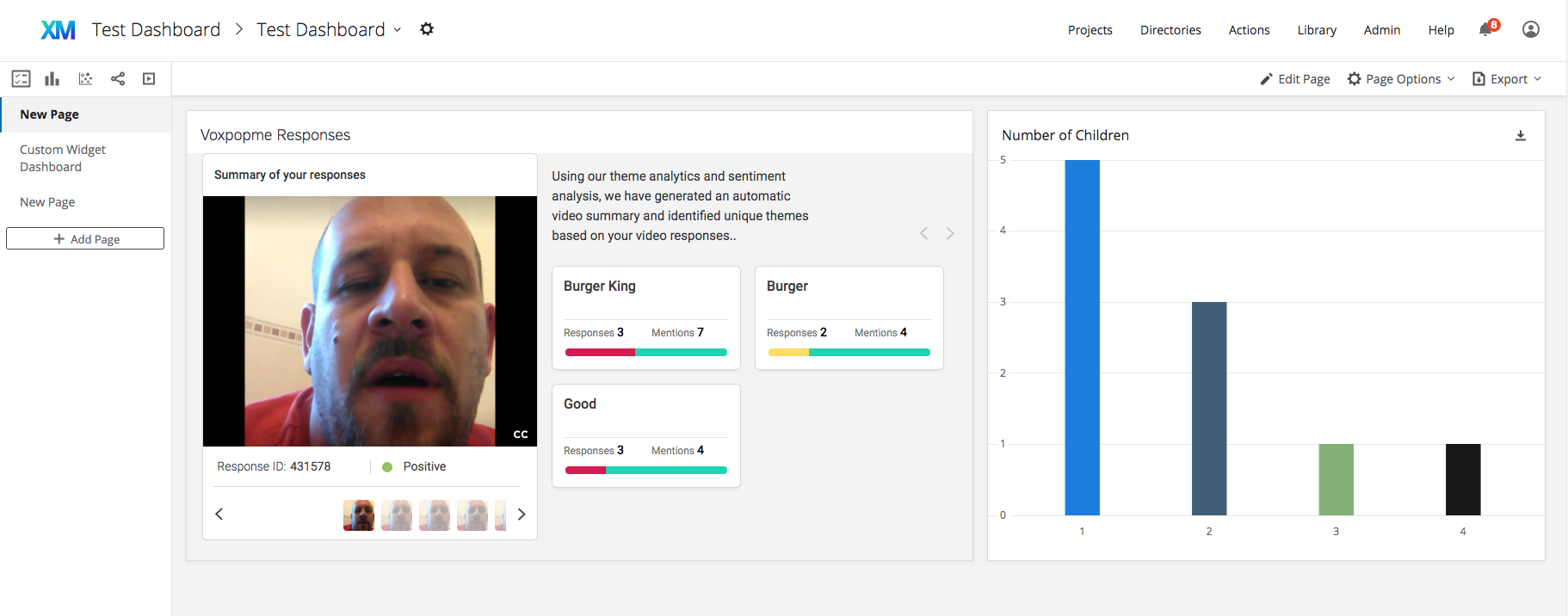Image resolution: width=1568 pixels, height=616 pixels.
Task: Click the Voxpopme Responses widget title
Action: coord(275,135)
